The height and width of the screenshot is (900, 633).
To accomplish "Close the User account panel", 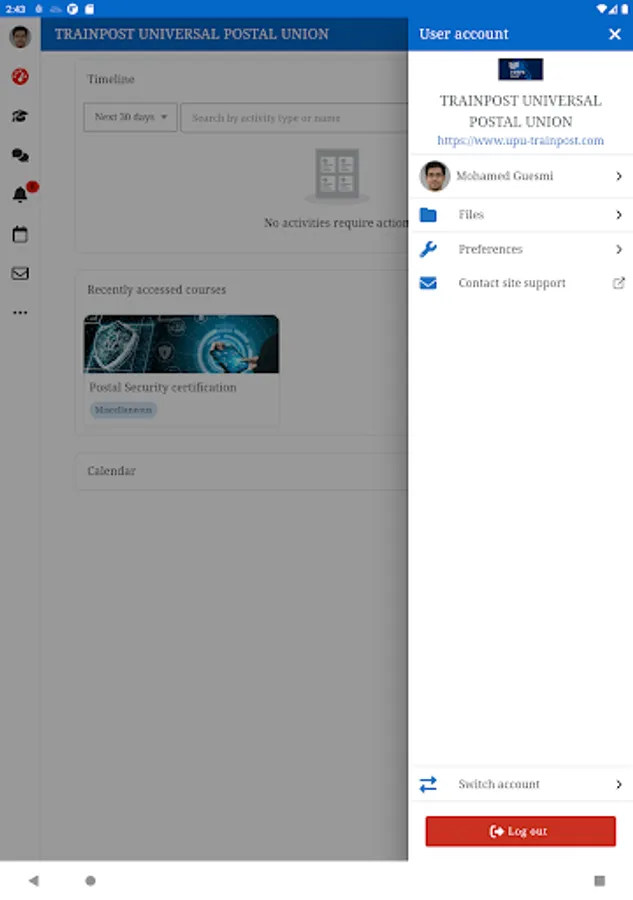I will coord(615,34).
